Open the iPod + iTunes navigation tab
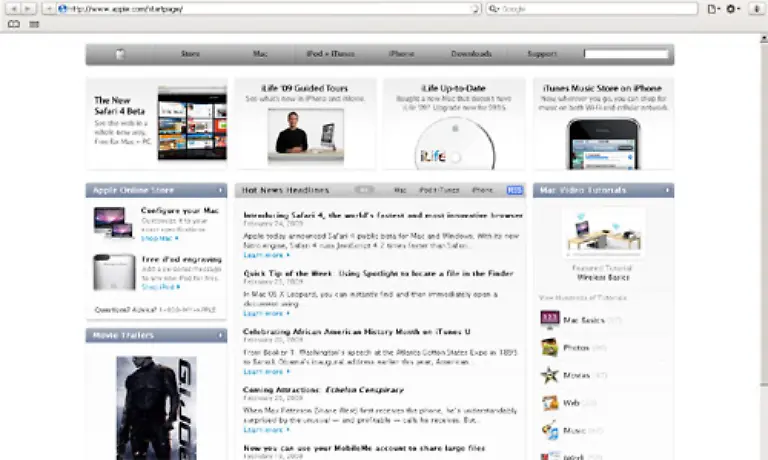Image resolution: width=768 pixels, height=460 pixels. coord(331,54)
